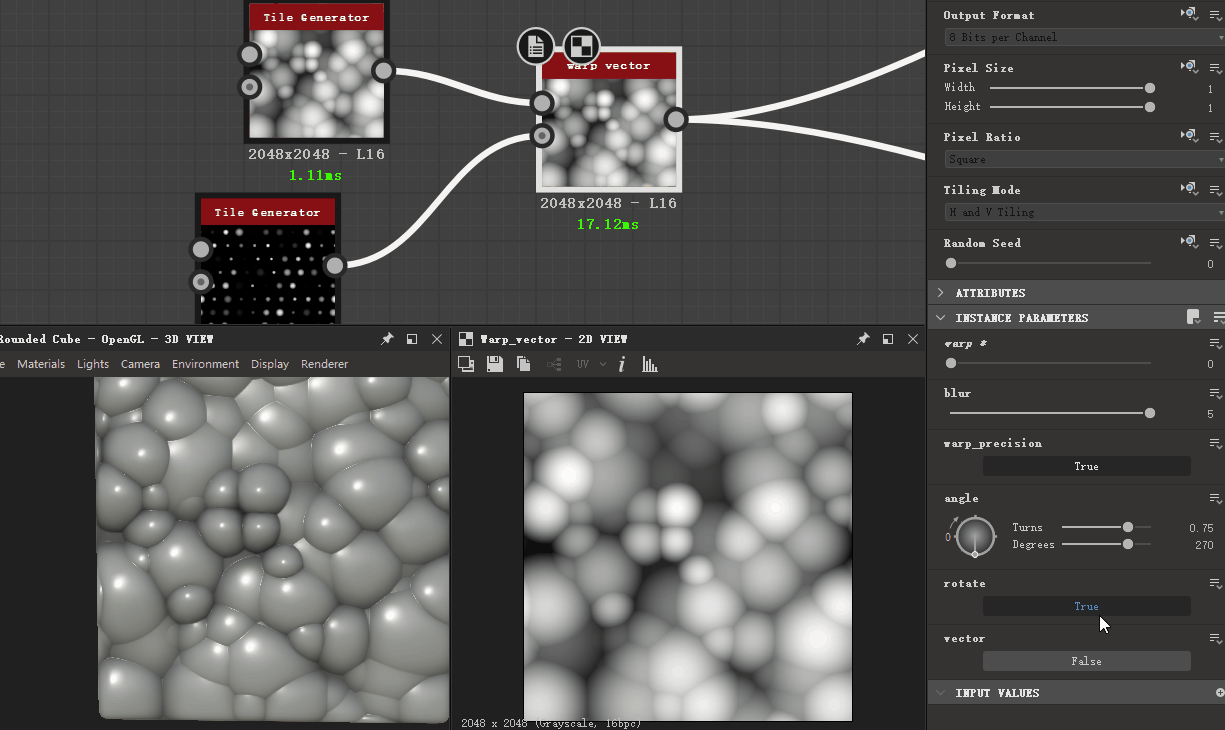This screenshot has width=1225, height=730.
Task: Open the Renderer menu in 3D View
Action: coord(324,364)
